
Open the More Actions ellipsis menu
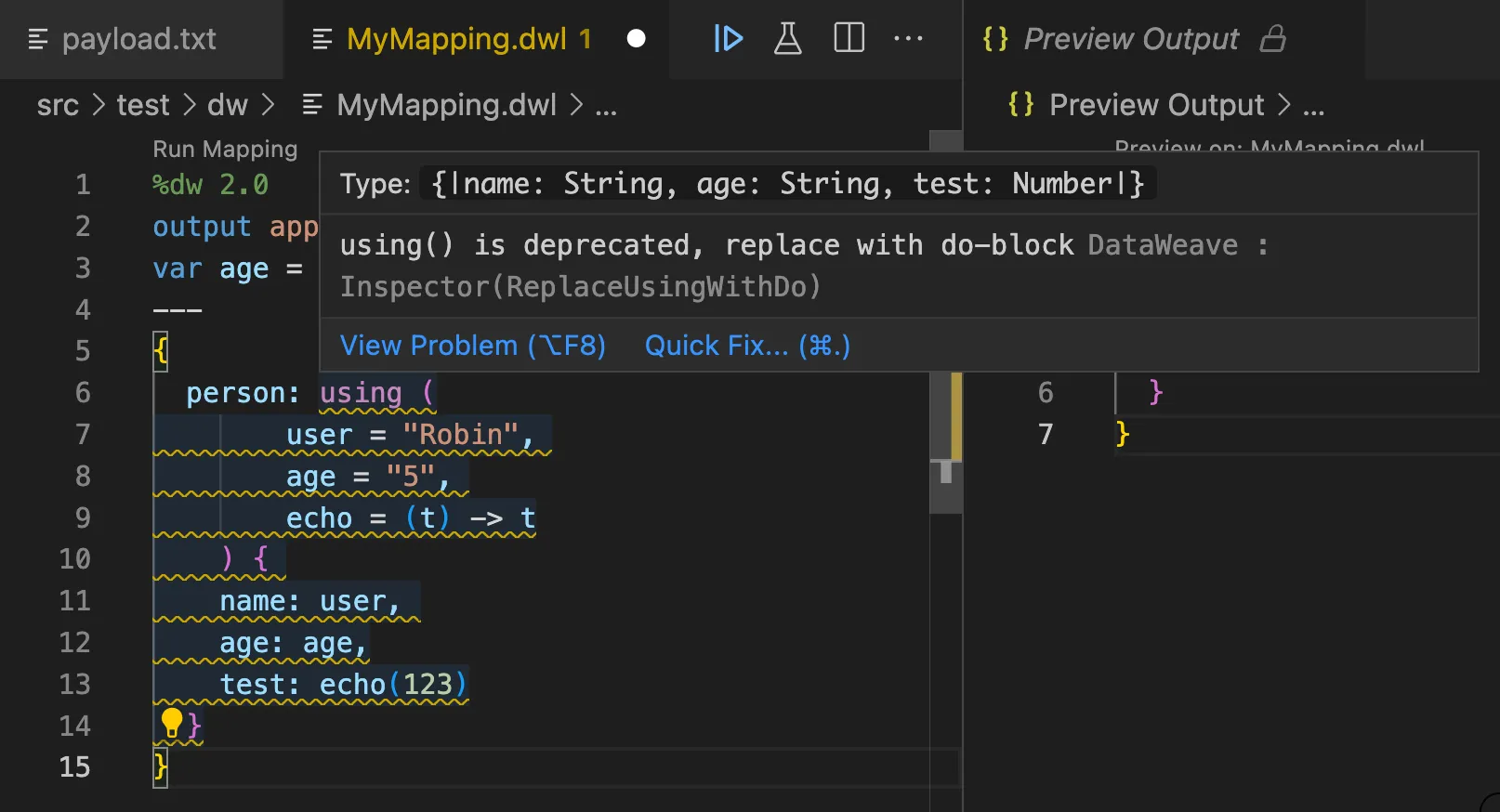tap(908, 39)
